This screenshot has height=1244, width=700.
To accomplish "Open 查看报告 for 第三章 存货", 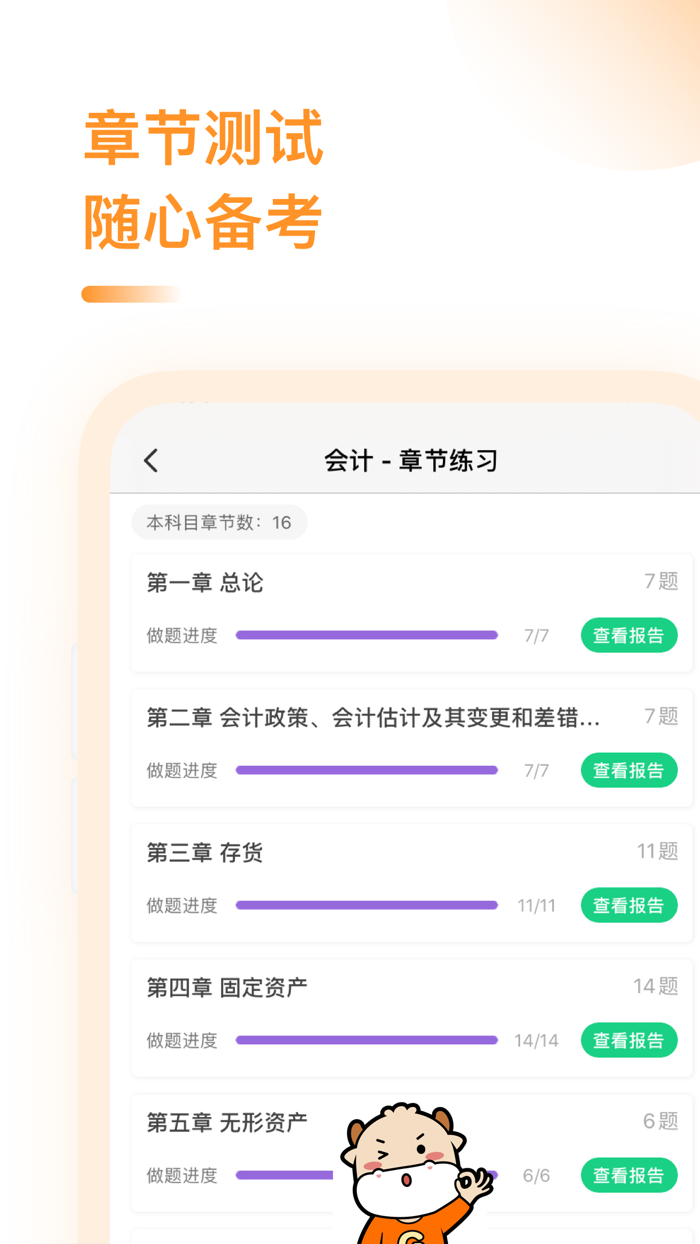I will [x=629, y=905].
